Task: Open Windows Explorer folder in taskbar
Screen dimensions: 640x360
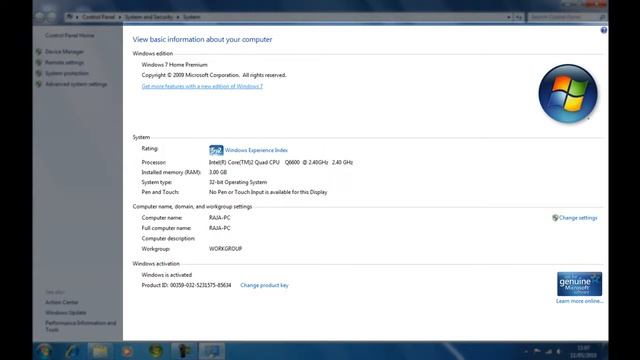Action: coord(100,351)
